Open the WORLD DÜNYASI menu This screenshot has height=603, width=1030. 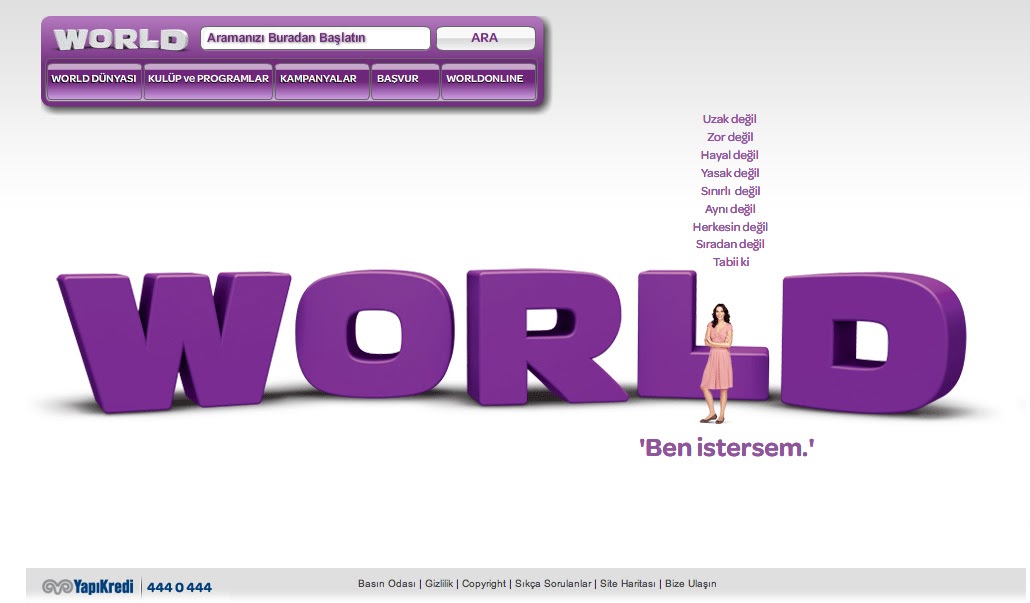point(94,81)
